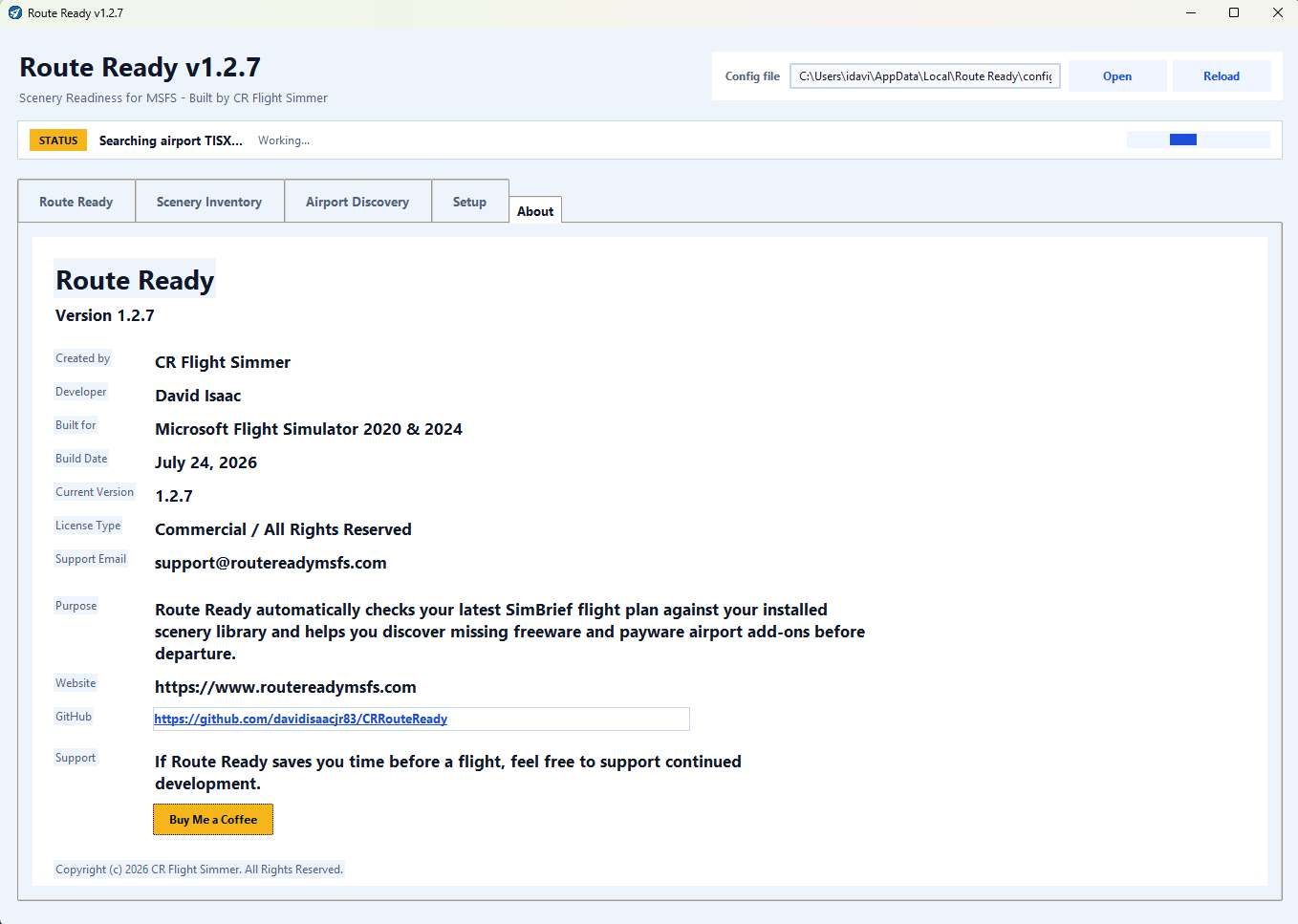
Task: Click the 'Config file' label
Action: click(752, 76)
